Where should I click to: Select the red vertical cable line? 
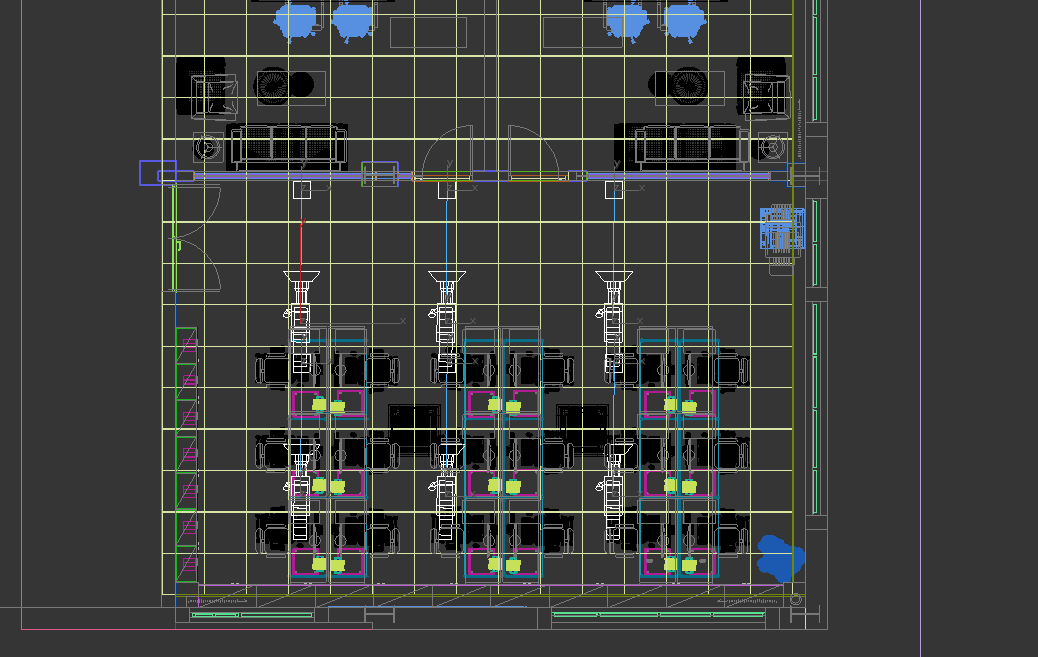pos(302,245)
